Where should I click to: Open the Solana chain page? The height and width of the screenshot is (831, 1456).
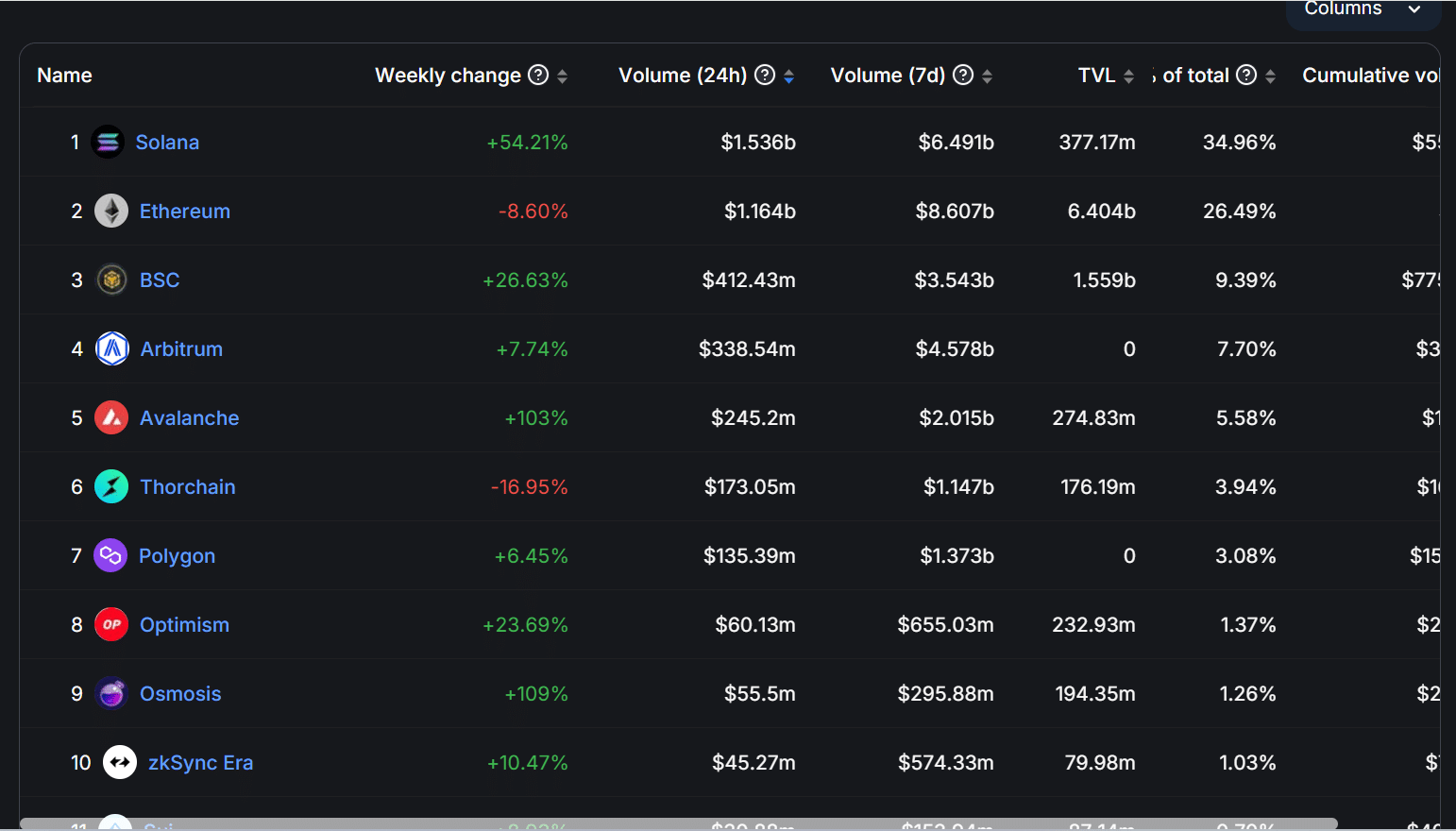(167, 142)
